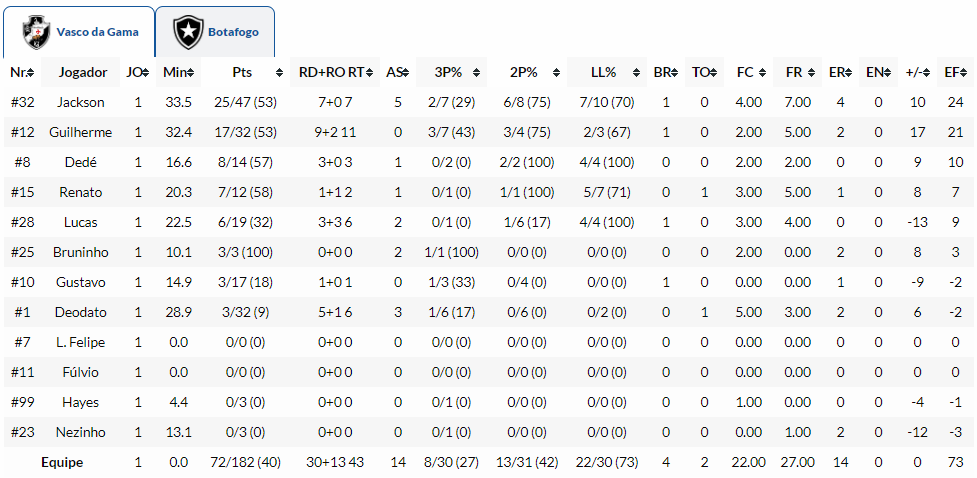The image size is (977, 478).
Task: Click the Pts column header
Action: (x=243, y=73)
